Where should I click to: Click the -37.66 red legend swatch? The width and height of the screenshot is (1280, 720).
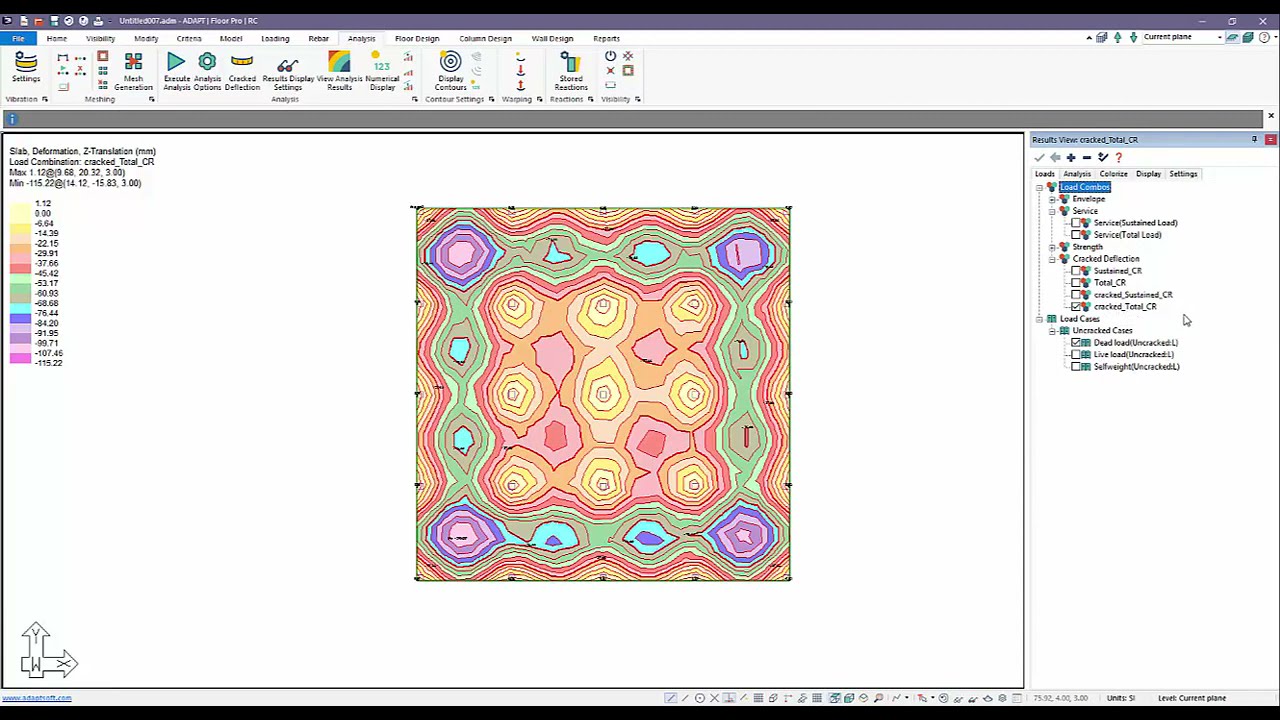20,268
